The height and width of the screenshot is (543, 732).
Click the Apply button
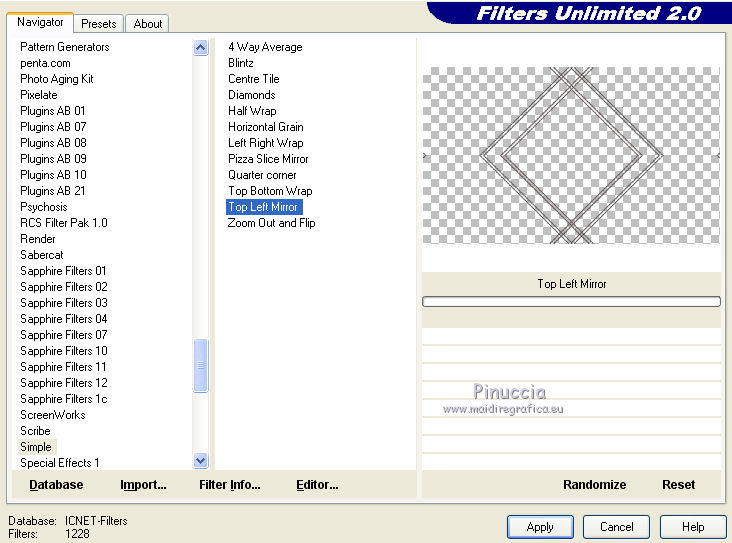[540, 527]
